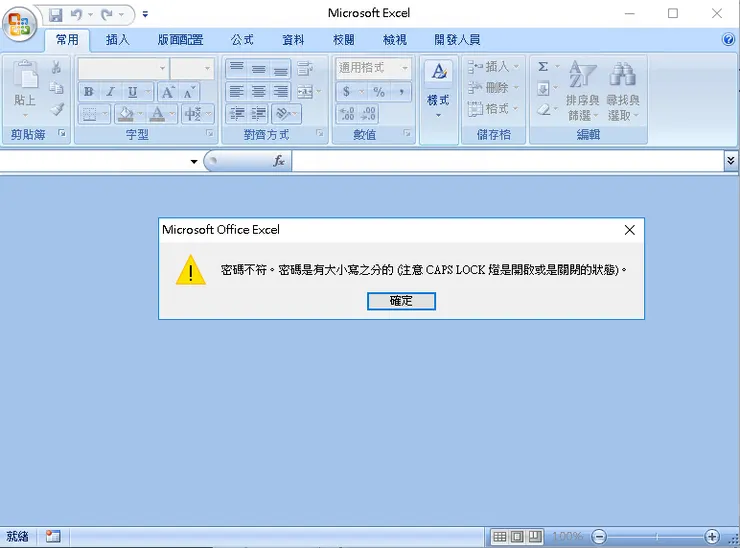Switch to the 常用 (Home) tab
Image resolution: width=740 pixels, height=548 pixels.
tap(67, 40)
